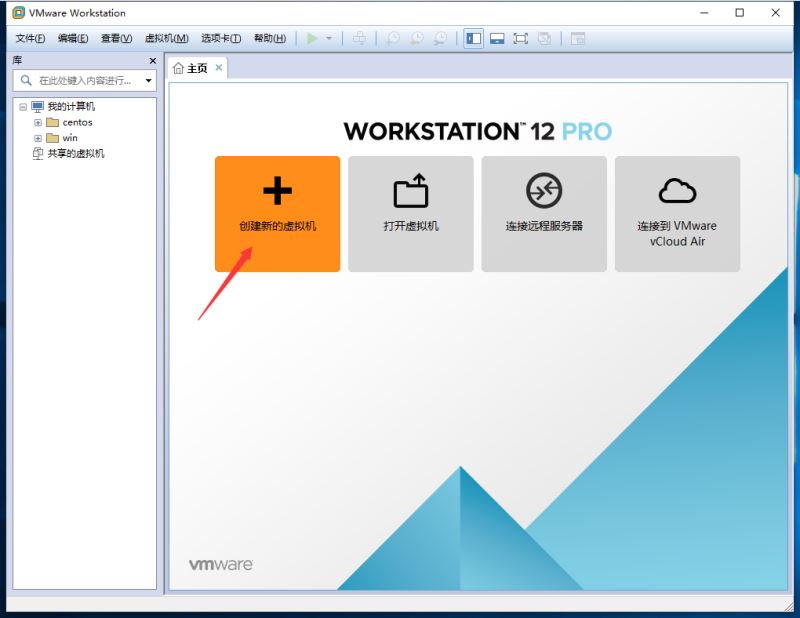
Task: Click the full-screen mode toolbar icon
Action: pyautogui.click(x=521, y=38)
